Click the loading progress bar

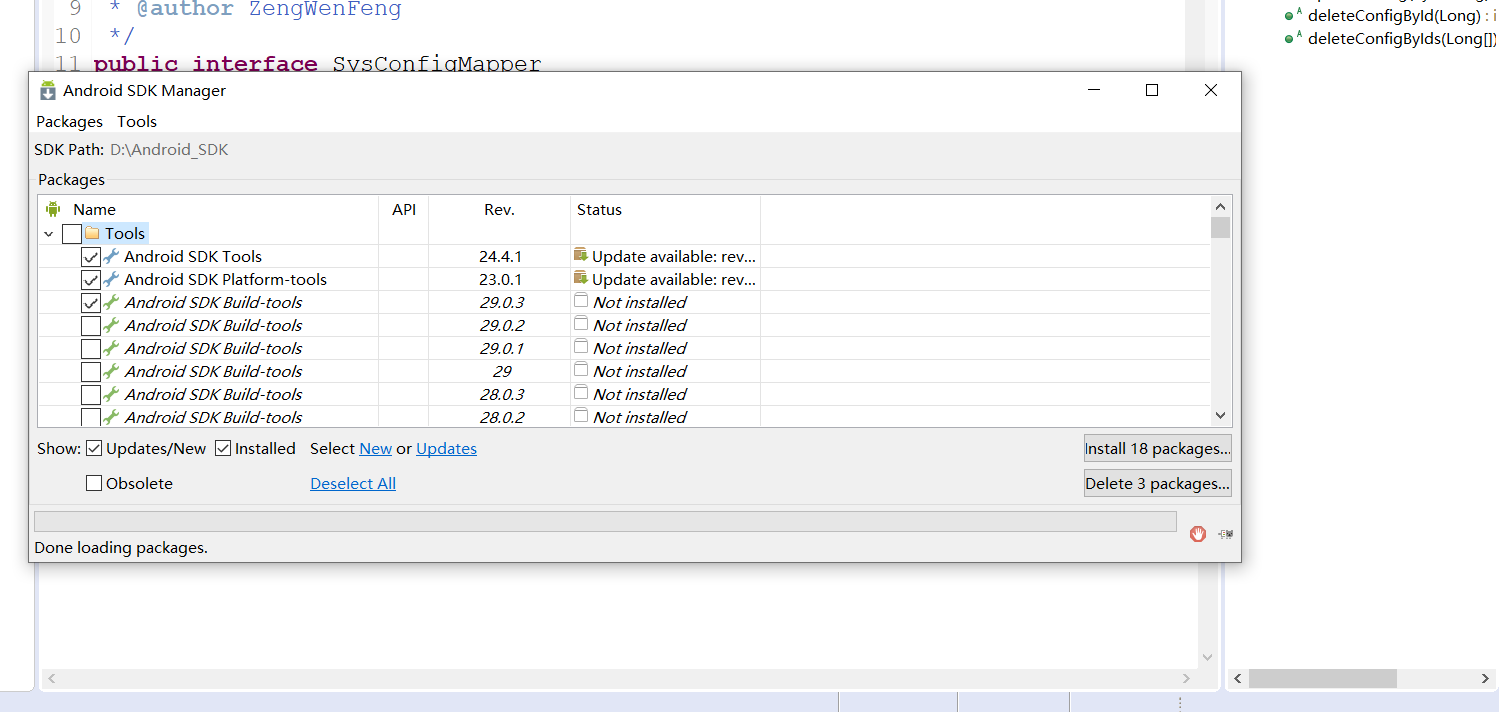pos(605,521)
